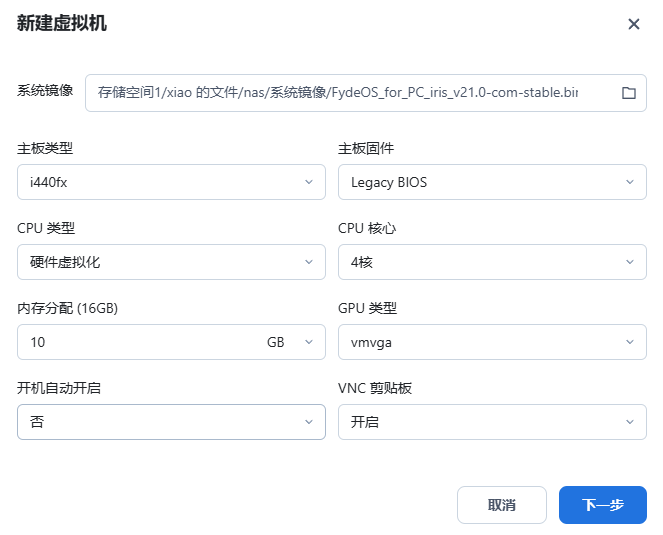This screenshot has width=663, height=535.
Task: Expand the CPU 类型 硬件虚拟化 dropdown
Action: (x=171, y=262)
